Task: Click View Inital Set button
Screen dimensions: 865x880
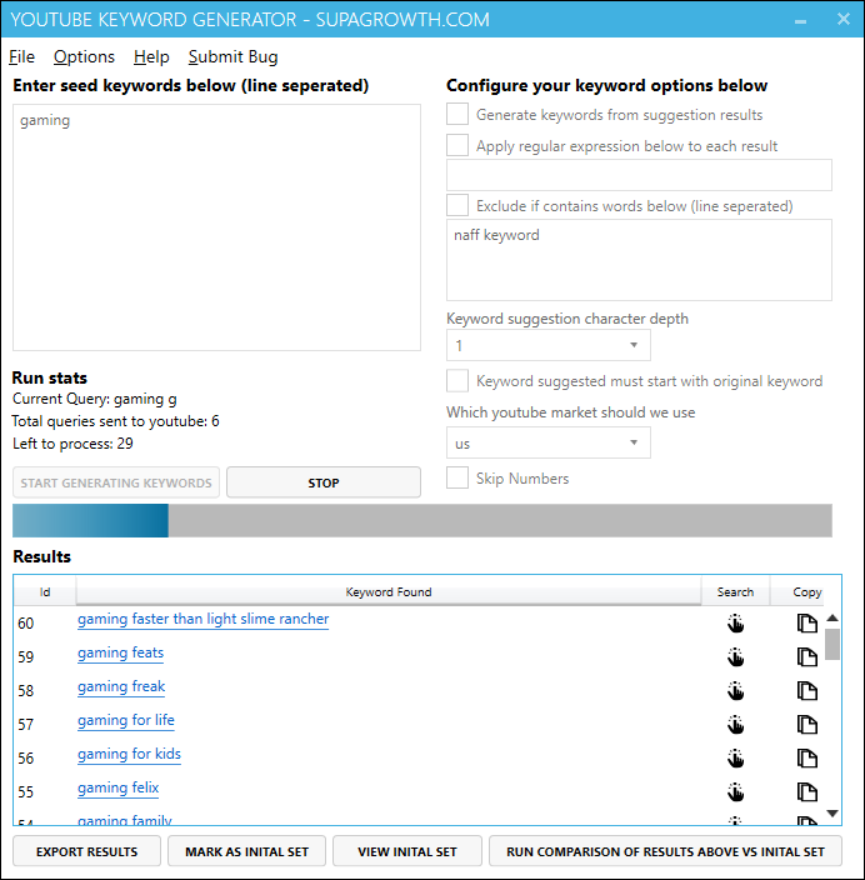Action: tap(407, 851)
